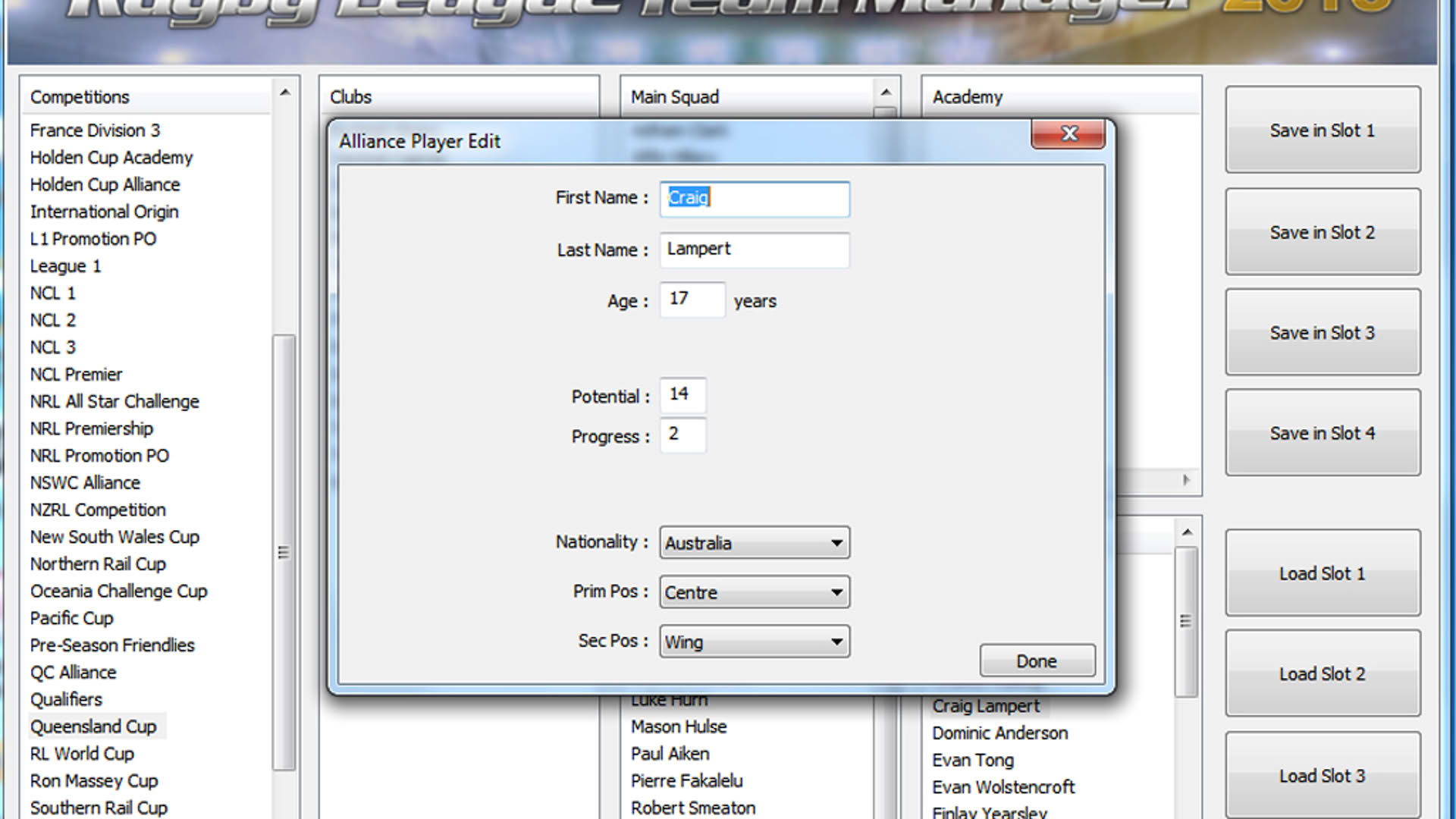Click the Competitions list scrollbar thumb
1456x819 pixels.
[x=284, y=552]
